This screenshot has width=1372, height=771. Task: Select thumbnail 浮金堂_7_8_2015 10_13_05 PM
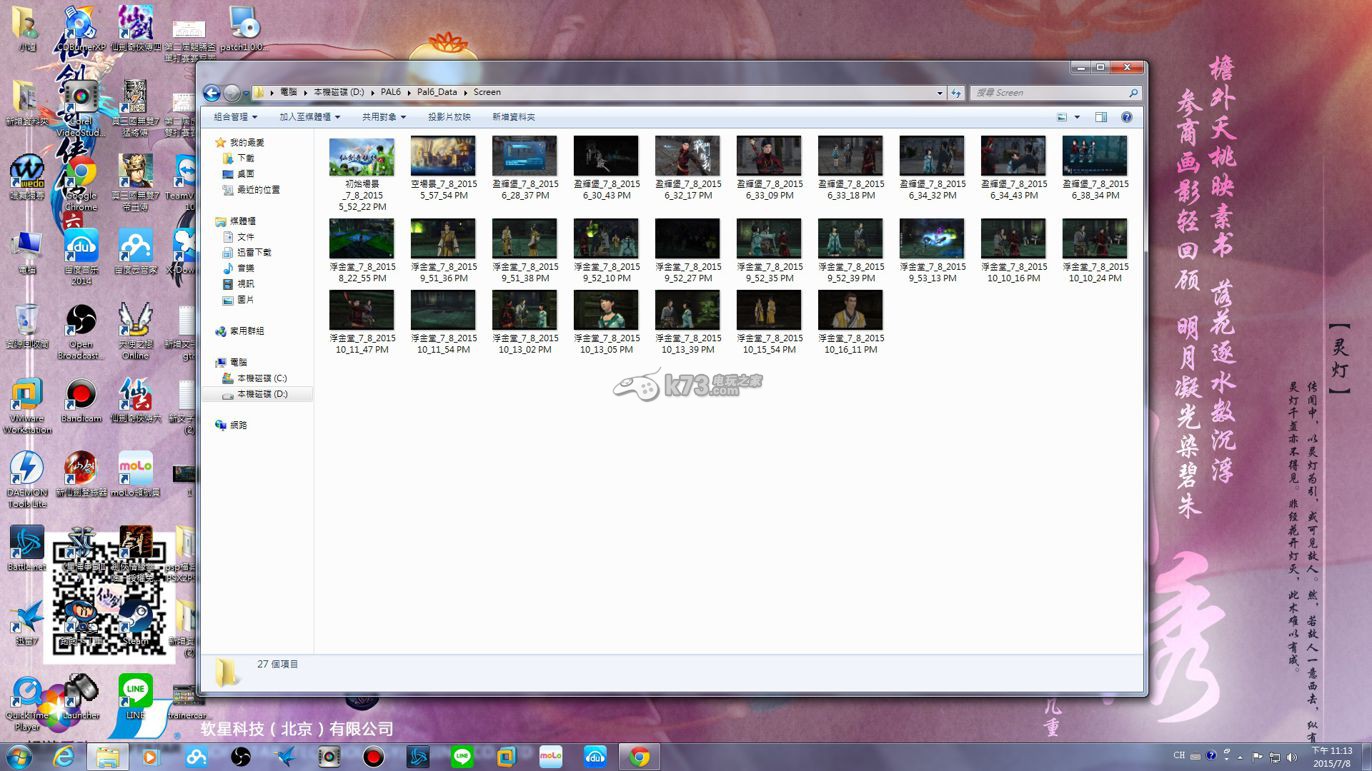[x=606, y=310]
